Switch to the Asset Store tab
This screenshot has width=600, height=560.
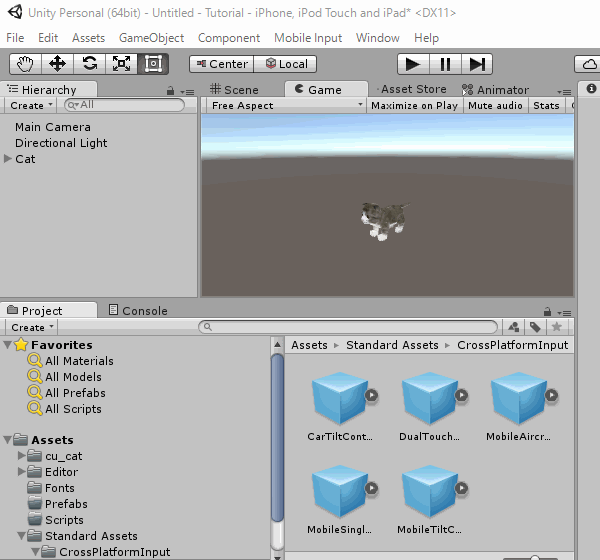(411, 89)
